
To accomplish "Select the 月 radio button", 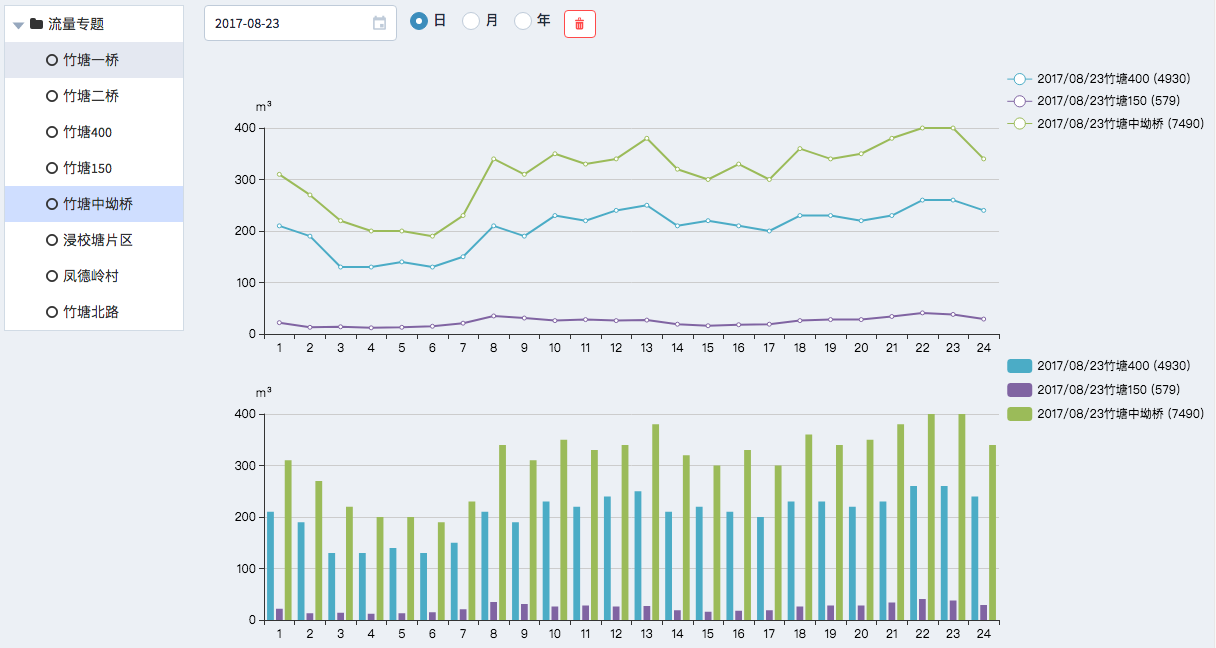I will pyautogui.click(x=471, y=21).
